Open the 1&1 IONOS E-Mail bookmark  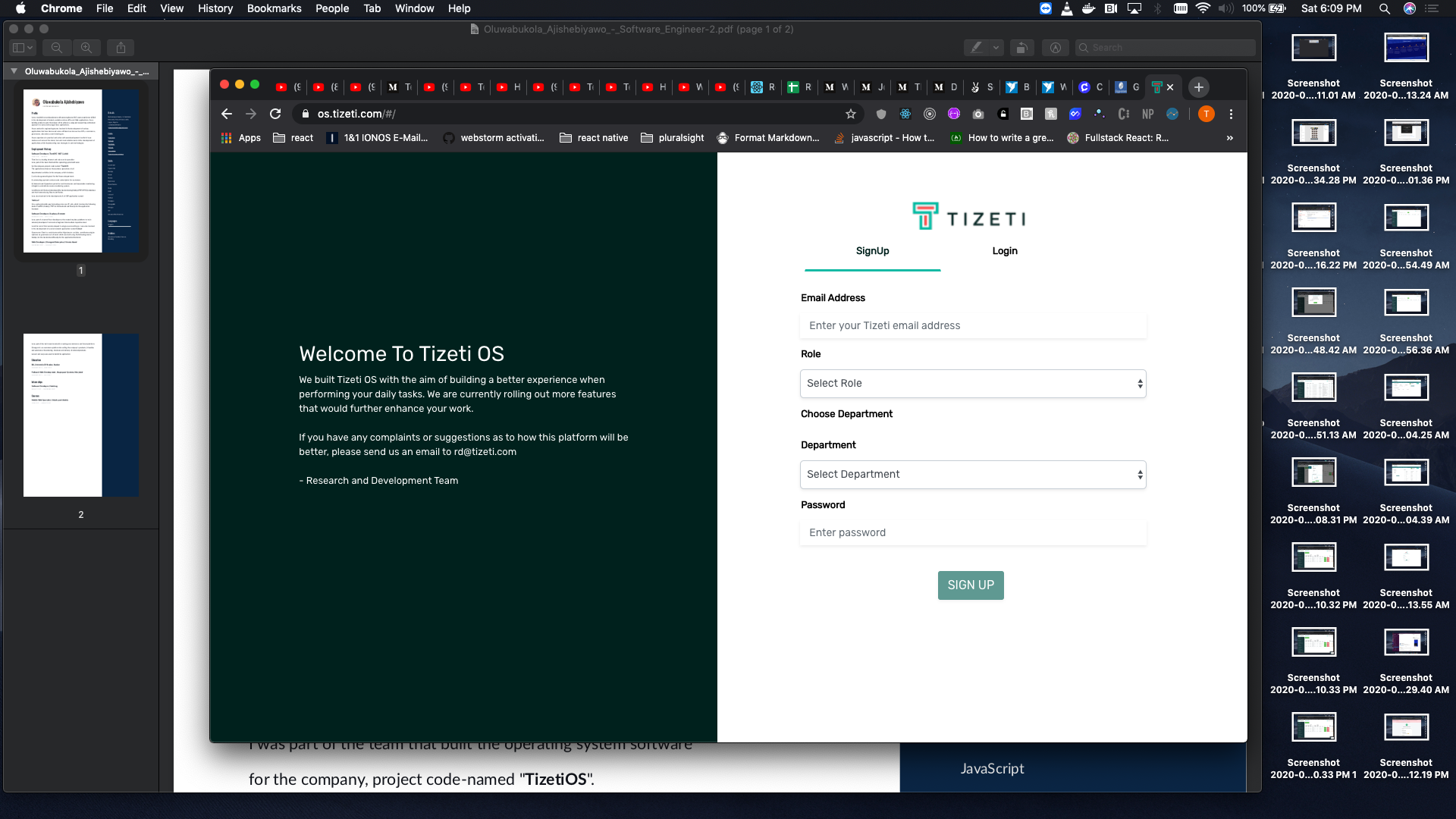[378, 138]
